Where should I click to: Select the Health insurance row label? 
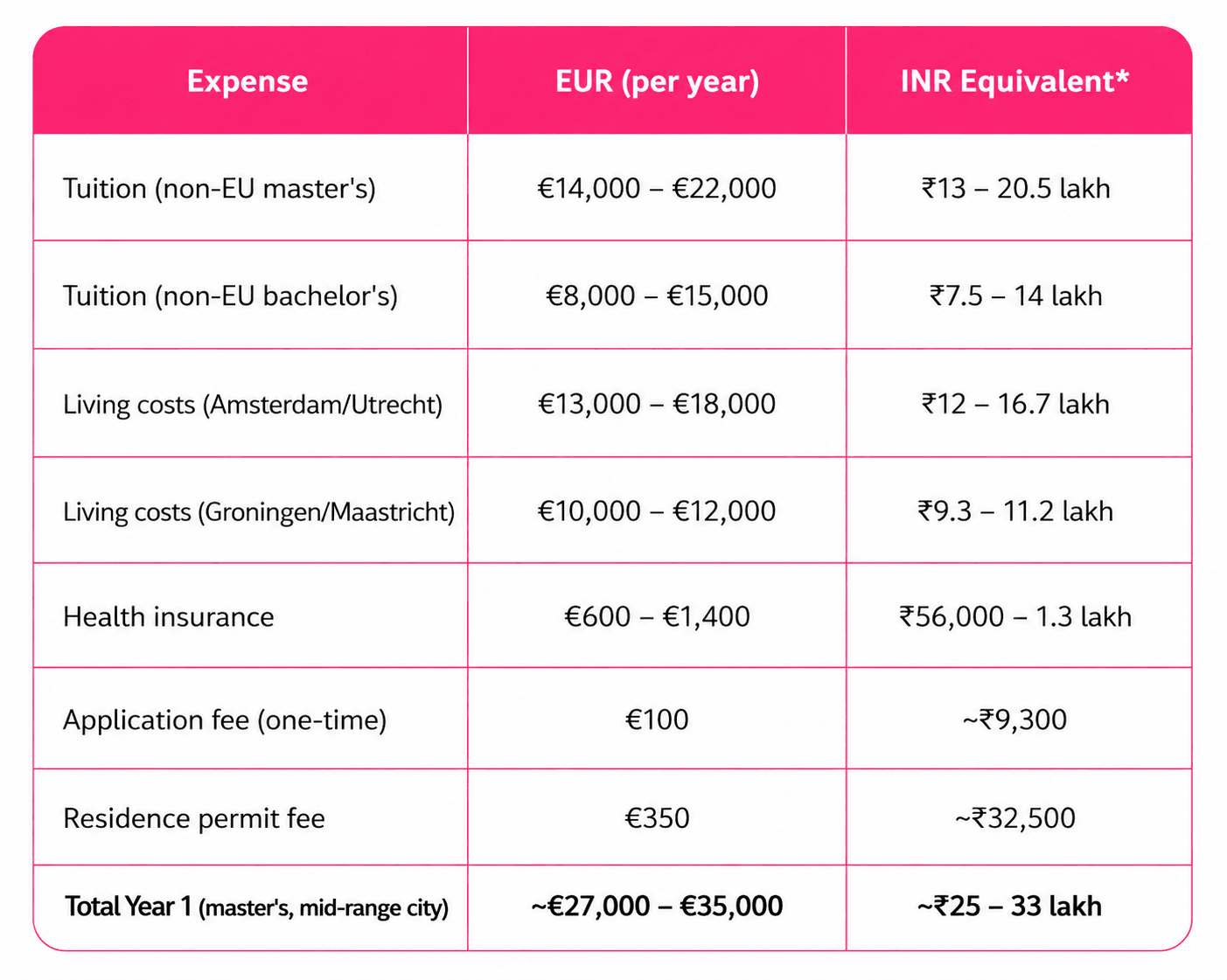(169, 617)
